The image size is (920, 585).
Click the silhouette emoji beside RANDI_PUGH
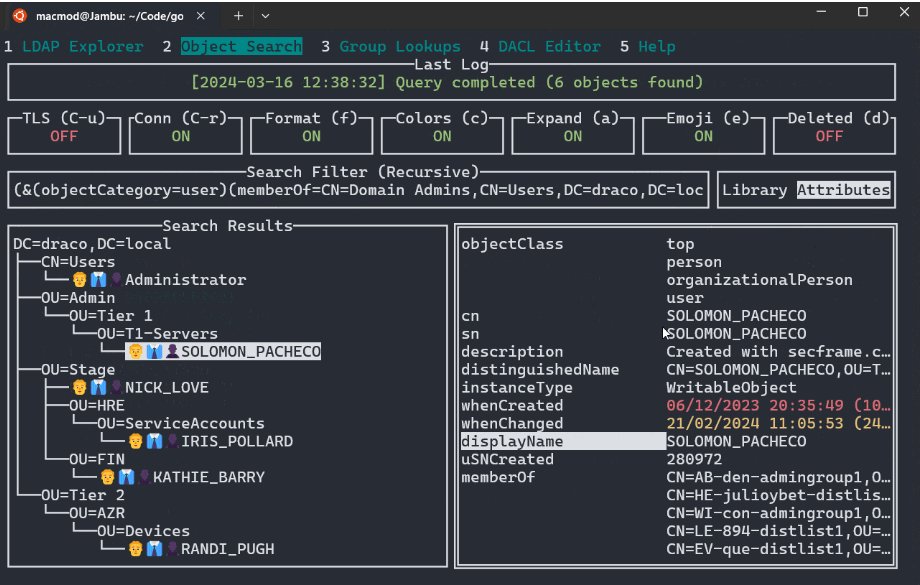click(172, 549)
